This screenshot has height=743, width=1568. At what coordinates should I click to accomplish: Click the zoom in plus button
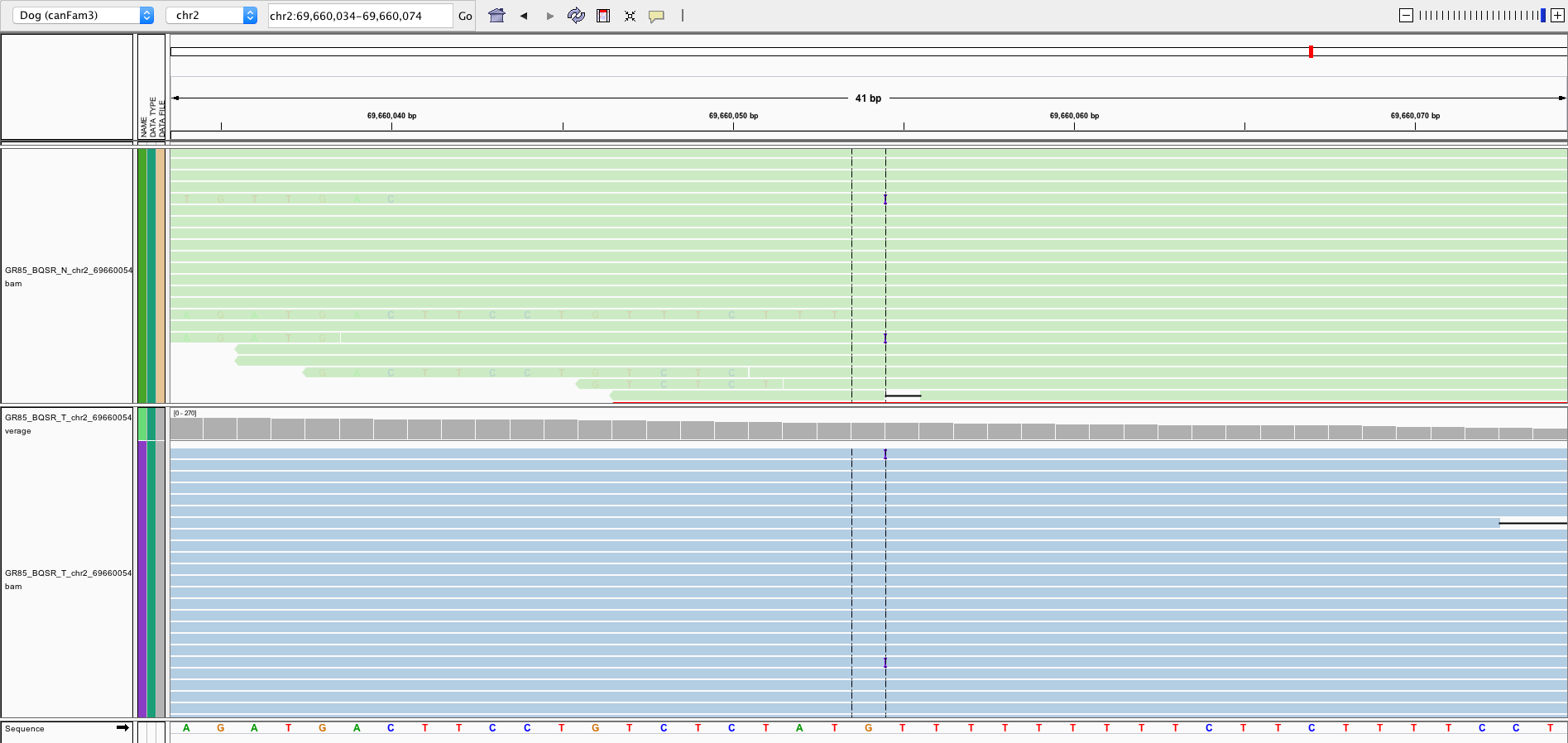[x=1557, y=15]
